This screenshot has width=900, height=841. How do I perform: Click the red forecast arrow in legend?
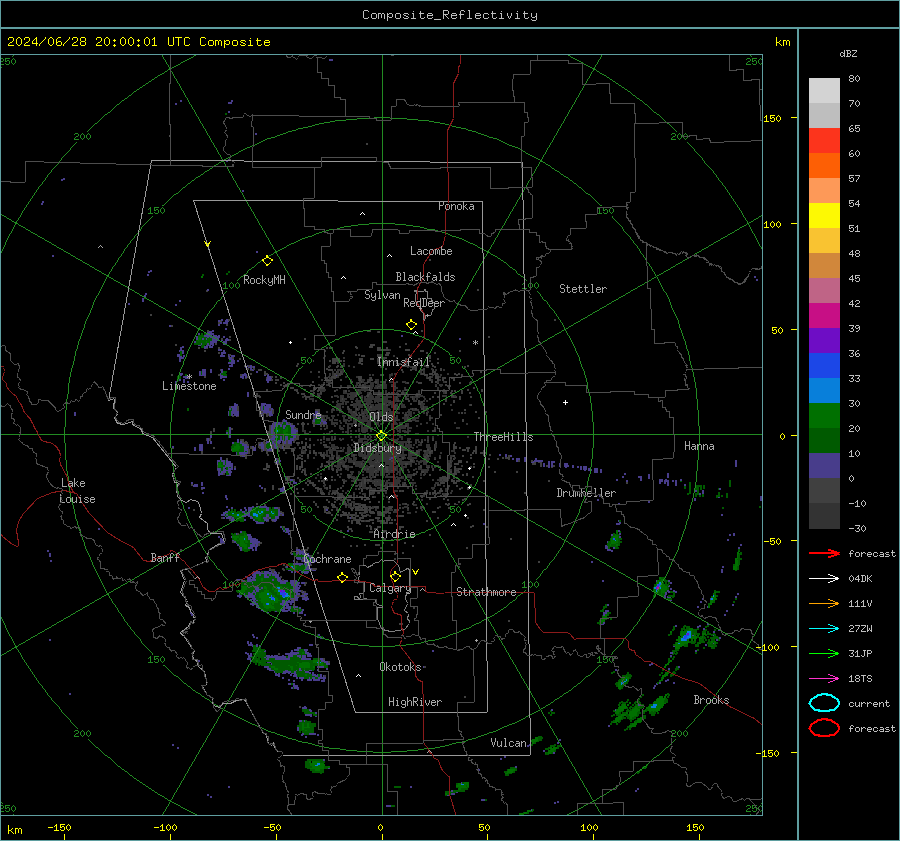point(824,553)
